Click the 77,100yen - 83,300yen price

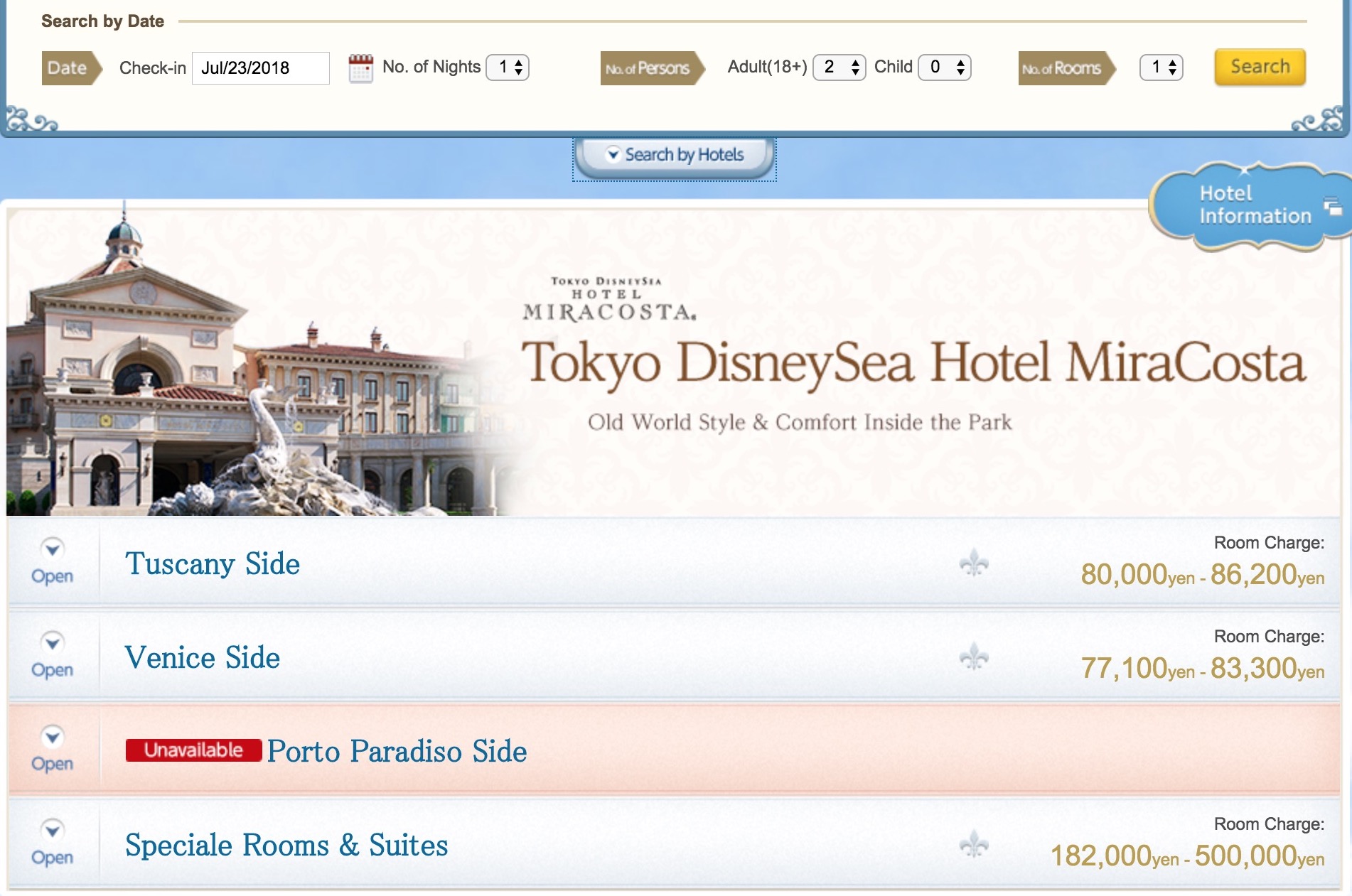[x=1202, y=668]
